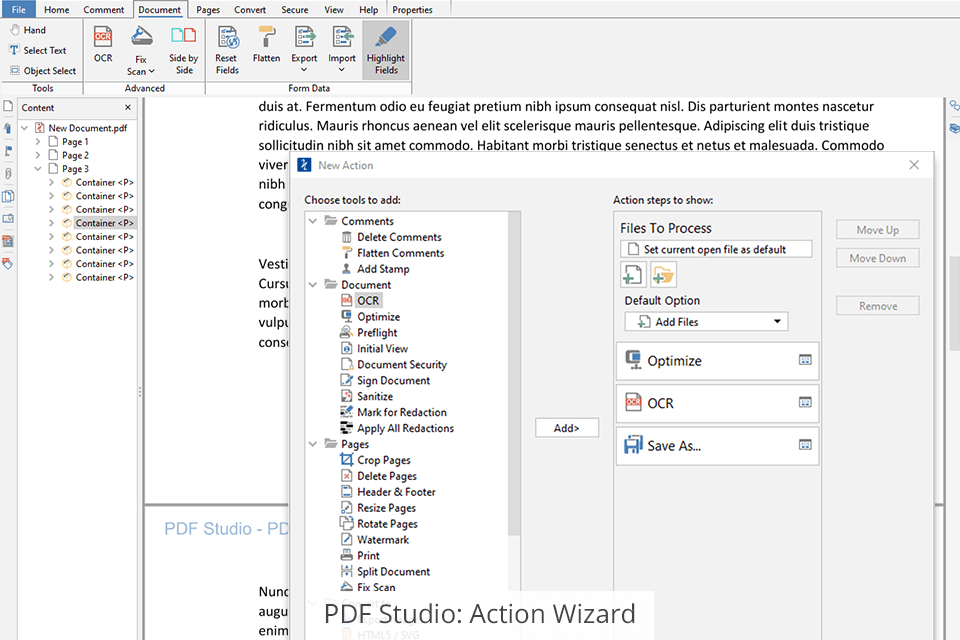Choose the Select Text tool
This screenshot has width=960, height=640.
click(37, 50)
